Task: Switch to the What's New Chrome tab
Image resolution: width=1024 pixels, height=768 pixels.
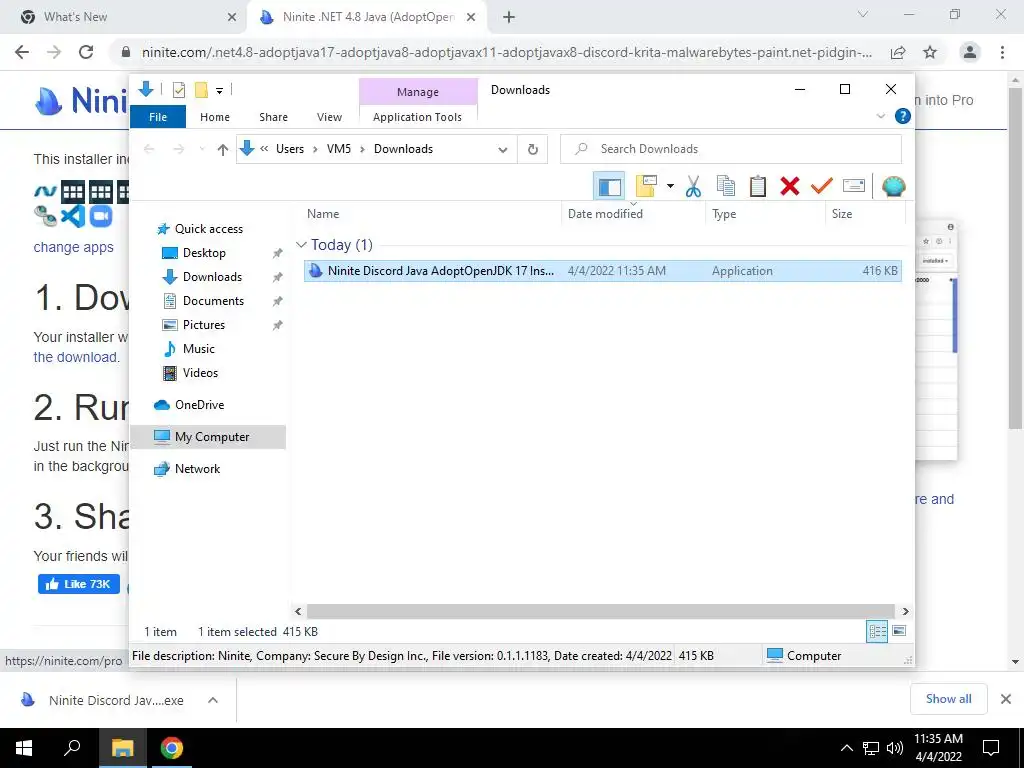Action: [123, 18]
